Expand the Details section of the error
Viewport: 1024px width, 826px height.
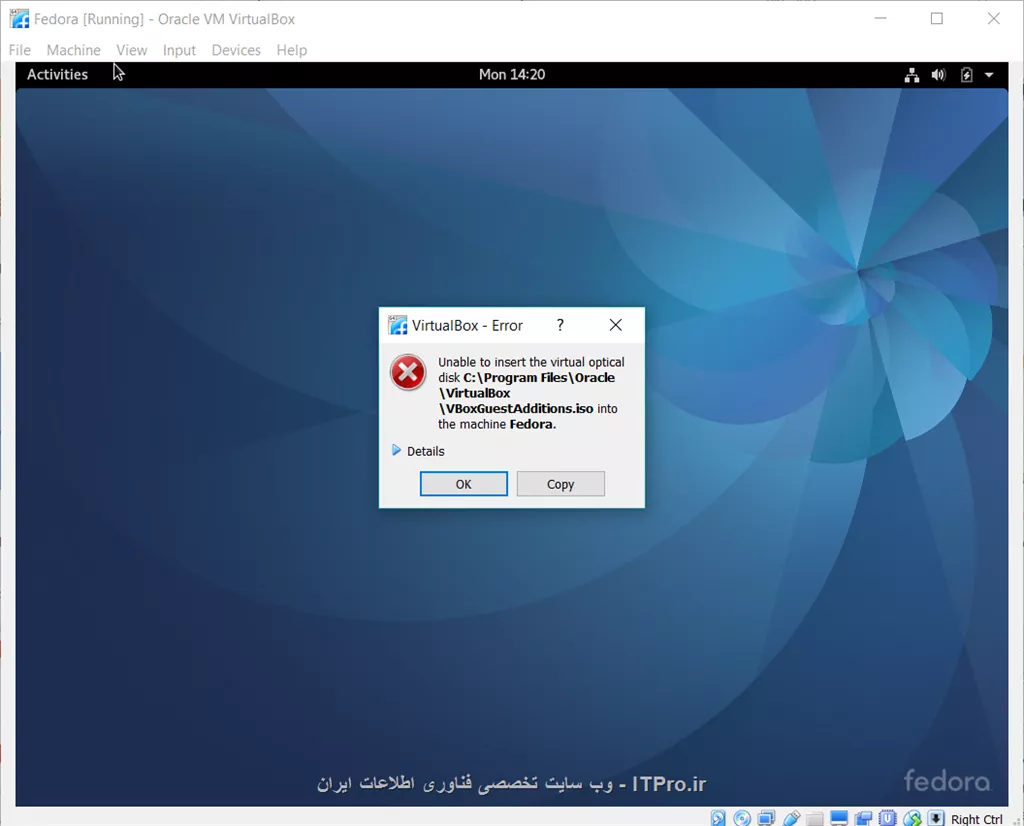[x=418, y=451]
